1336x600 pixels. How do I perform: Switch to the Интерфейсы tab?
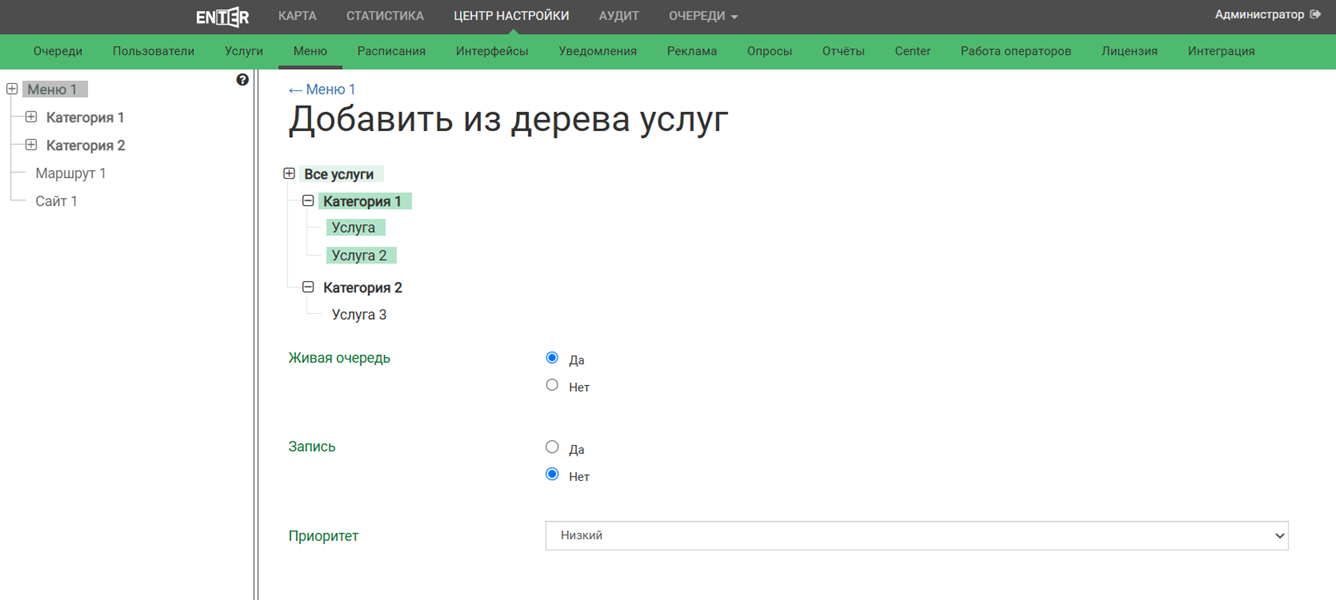pos(492,51)
